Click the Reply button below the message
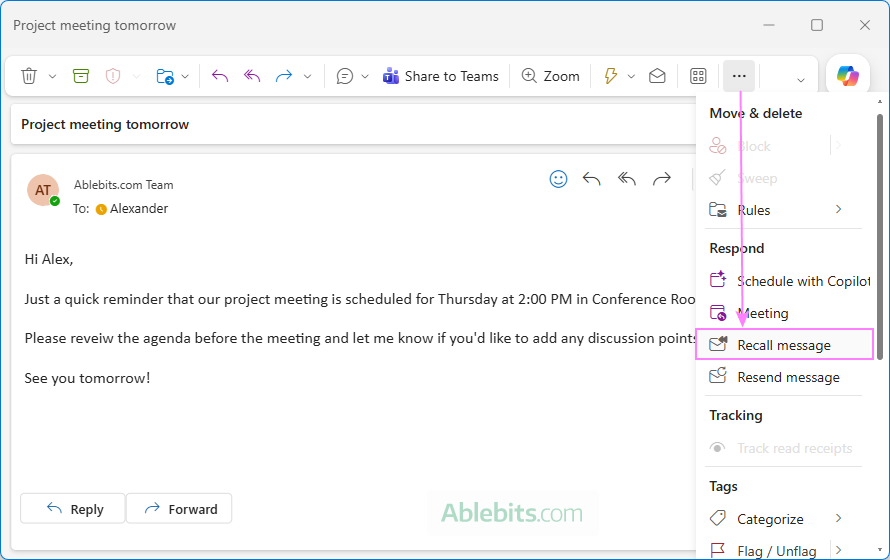The width and height of the screenshot is (890, 560). (x=73, y=509)
